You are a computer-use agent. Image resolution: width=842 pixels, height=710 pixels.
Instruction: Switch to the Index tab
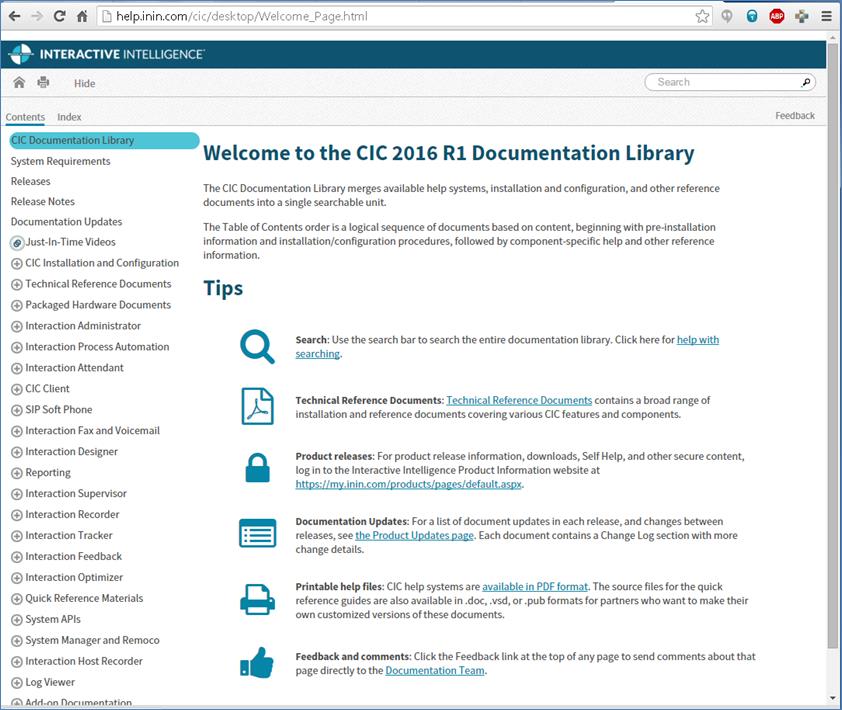[x=69, y=117]
